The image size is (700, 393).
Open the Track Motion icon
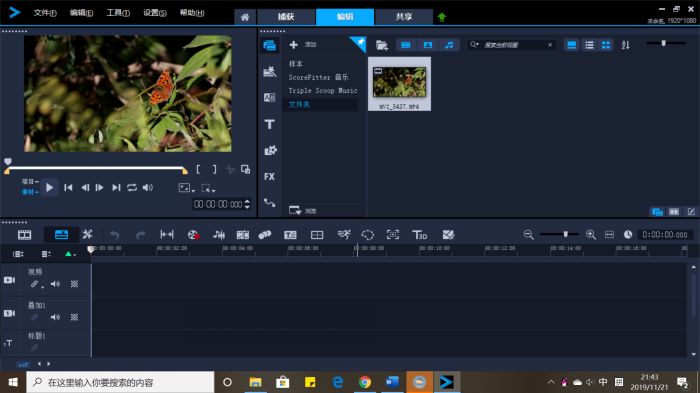[265, 234]
